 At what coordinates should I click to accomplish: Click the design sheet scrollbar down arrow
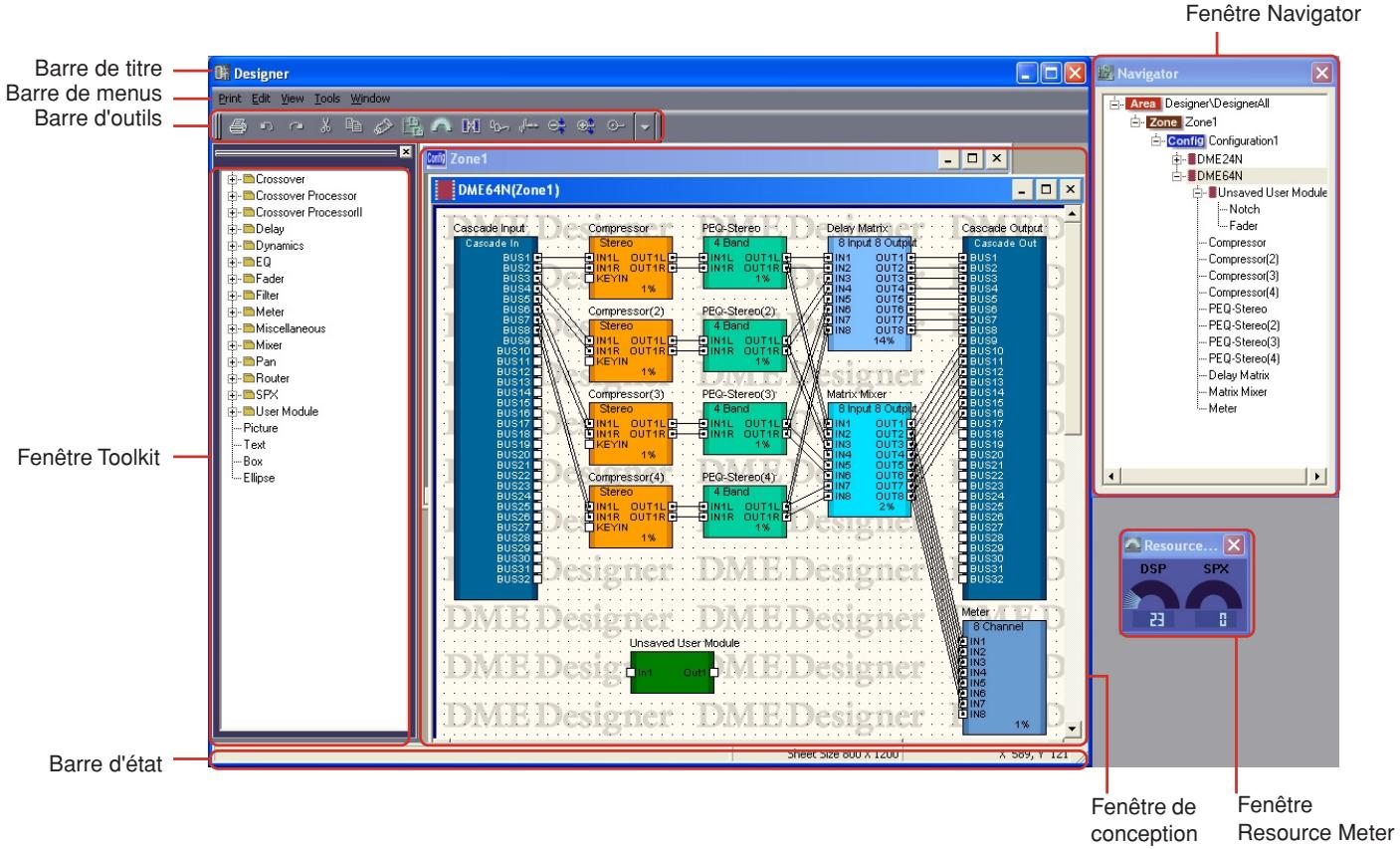[1072, 730]
